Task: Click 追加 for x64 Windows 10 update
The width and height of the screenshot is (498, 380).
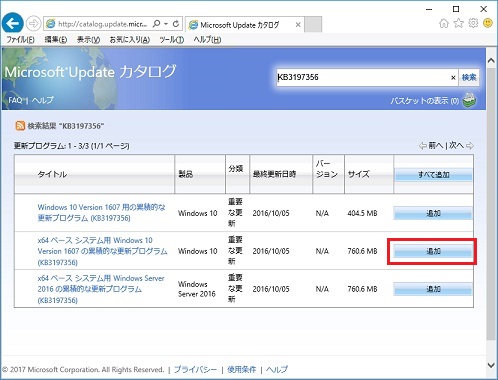Action: pos(433,251)
